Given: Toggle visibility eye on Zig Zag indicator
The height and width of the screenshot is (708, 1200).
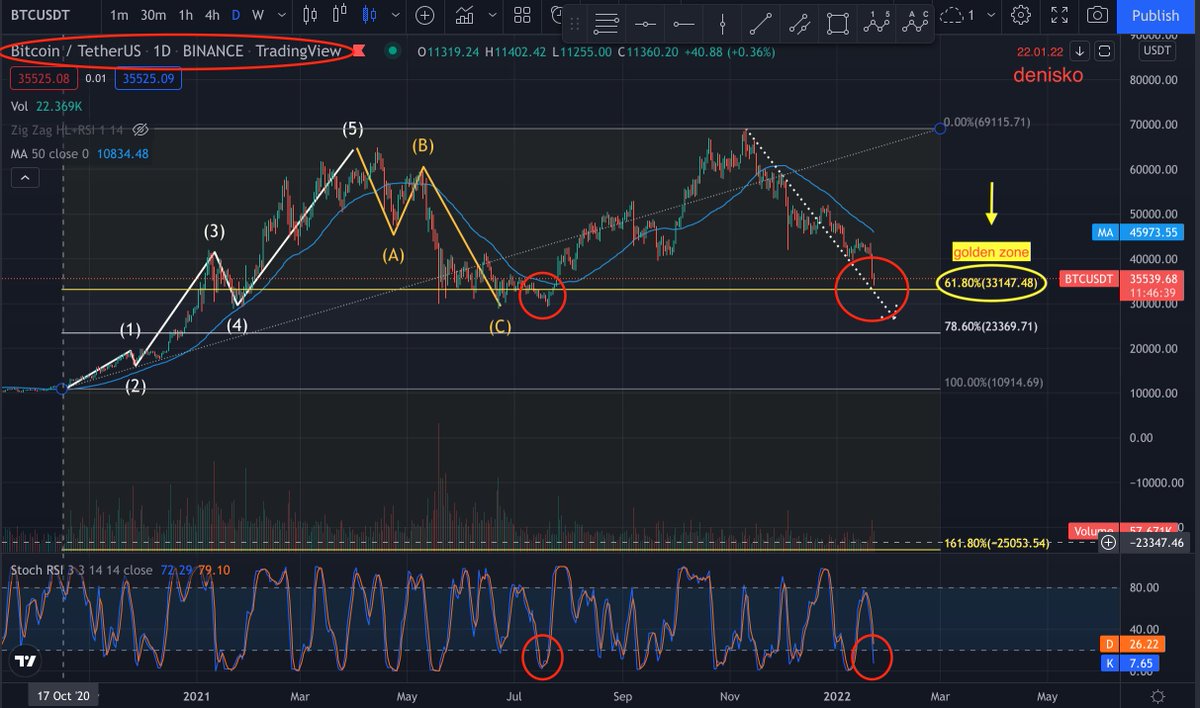Looking at the screenshot, I should tap(140, 130).
